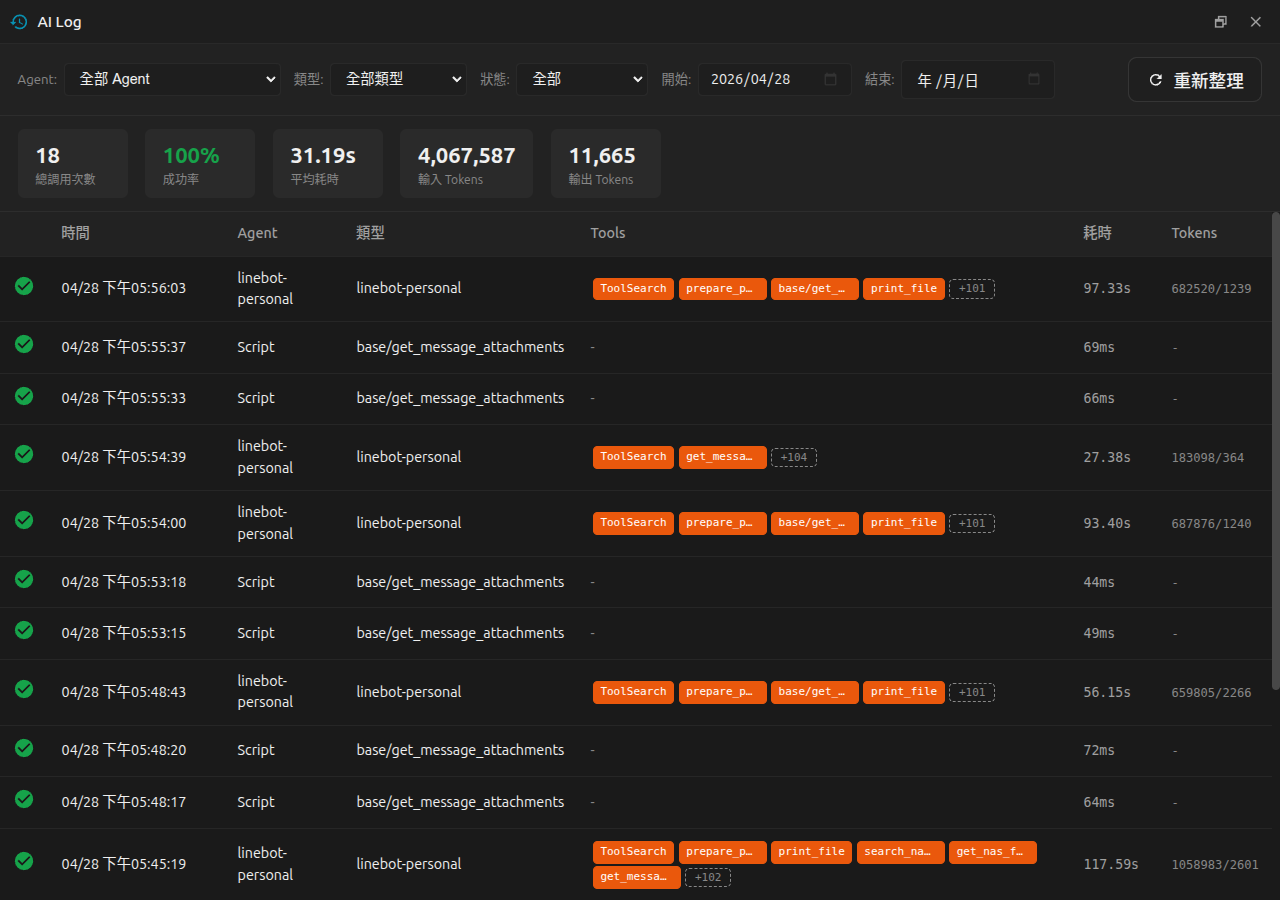The image size is (1280, 900).
Task: Click search_na… tag in 05:45:19 row
Action: (x=901, y=852)
